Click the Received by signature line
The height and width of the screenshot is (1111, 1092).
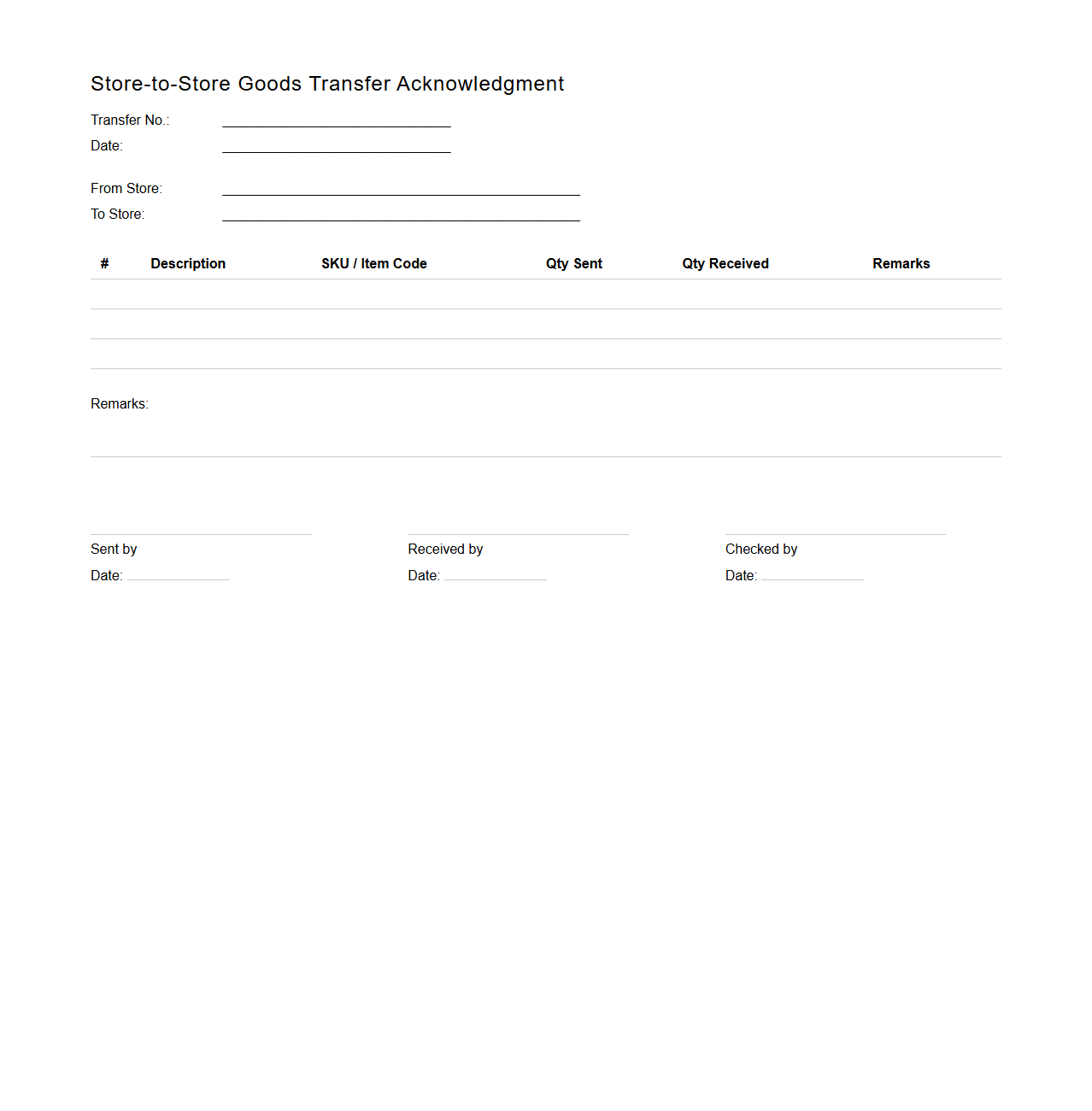(x=518, y=533)
